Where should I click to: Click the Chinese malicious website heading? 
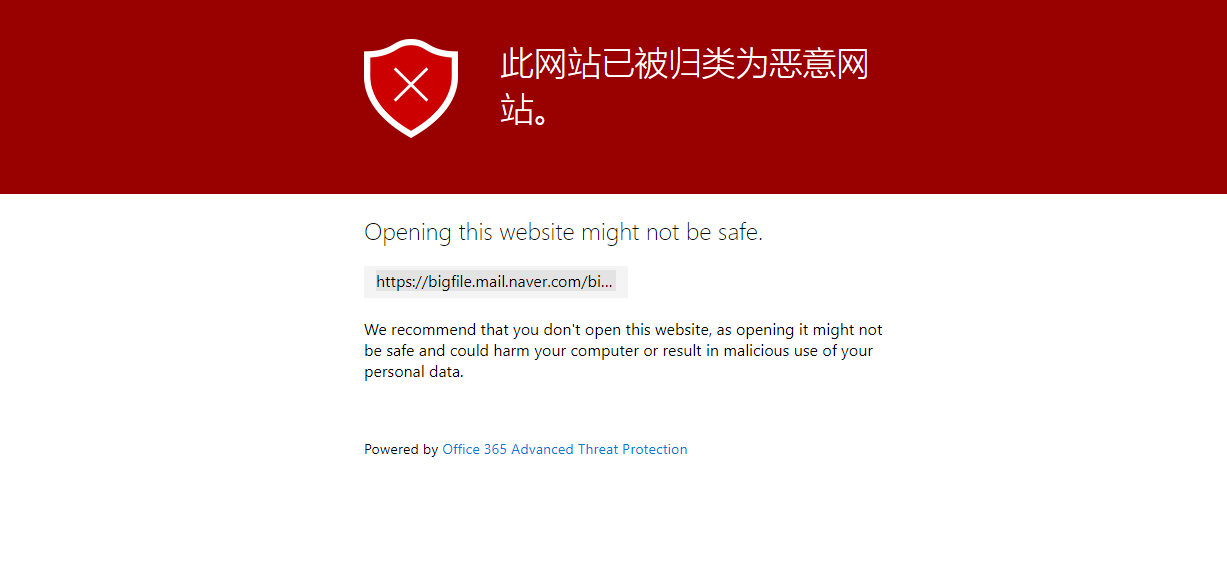(684, 87)
